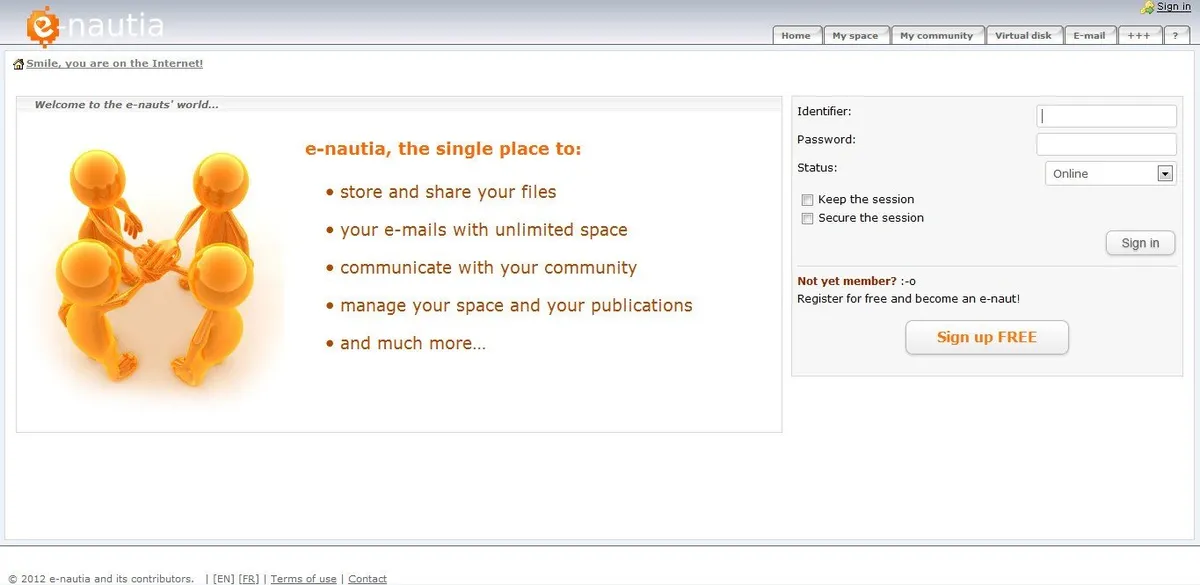The height and width of the screenshot is (585, 1200).
Task: Click 'your e-mails with unlimited space' text
Action: click(x=484, y=230)
